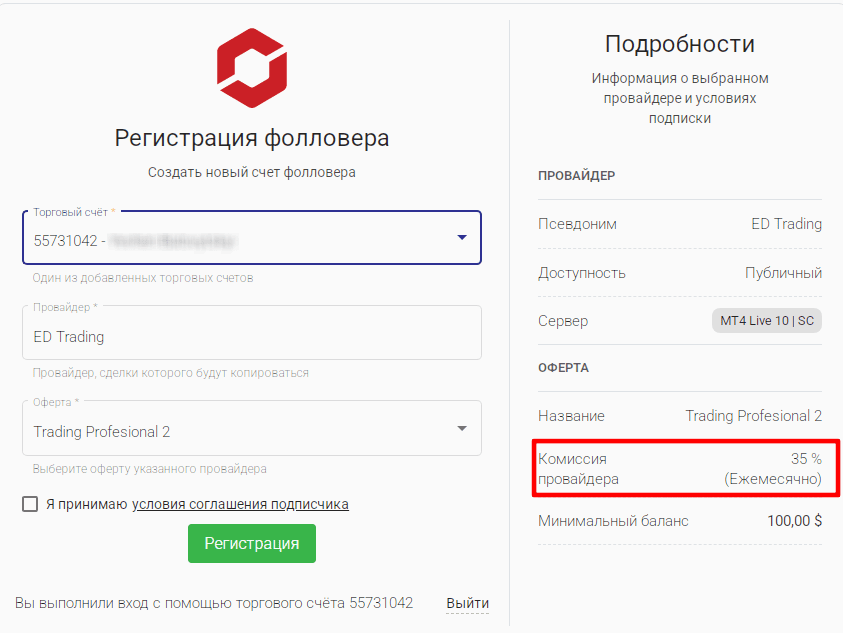The width and height of the screenshot is (843, 633).
Task: Click the Подробности heading
Action: [x=680, y=44]
